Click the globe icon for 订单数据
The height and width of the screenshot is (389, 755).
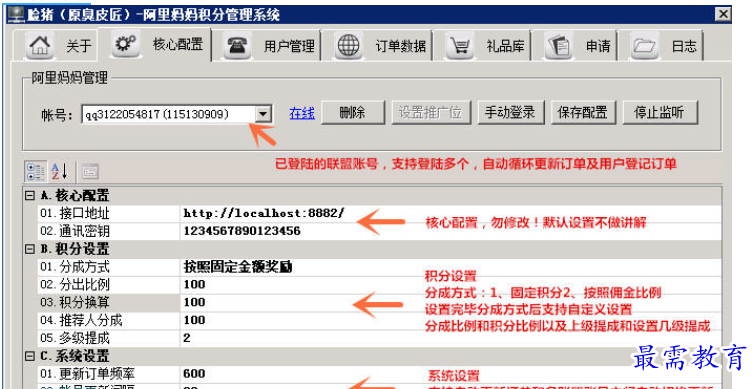pyautogui.click(x=348, y=46)
